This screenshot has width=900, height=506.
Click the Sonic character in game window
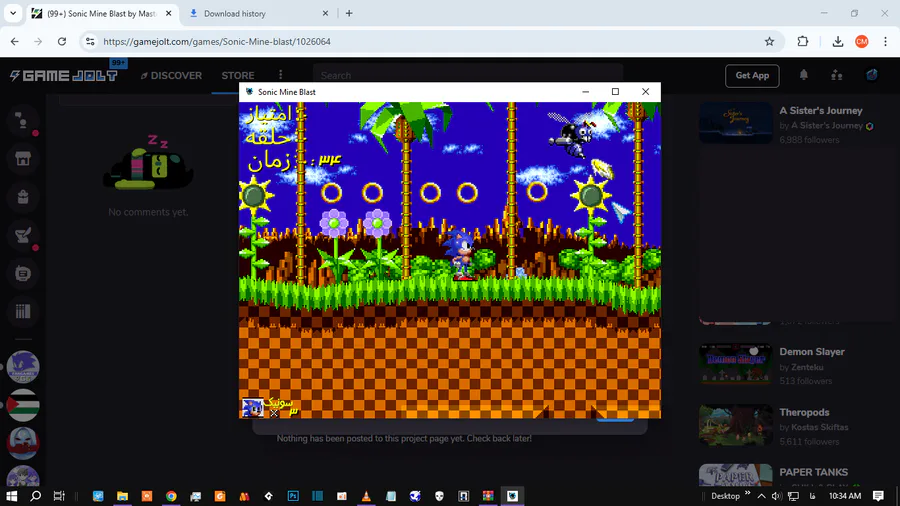coord(461,255)
